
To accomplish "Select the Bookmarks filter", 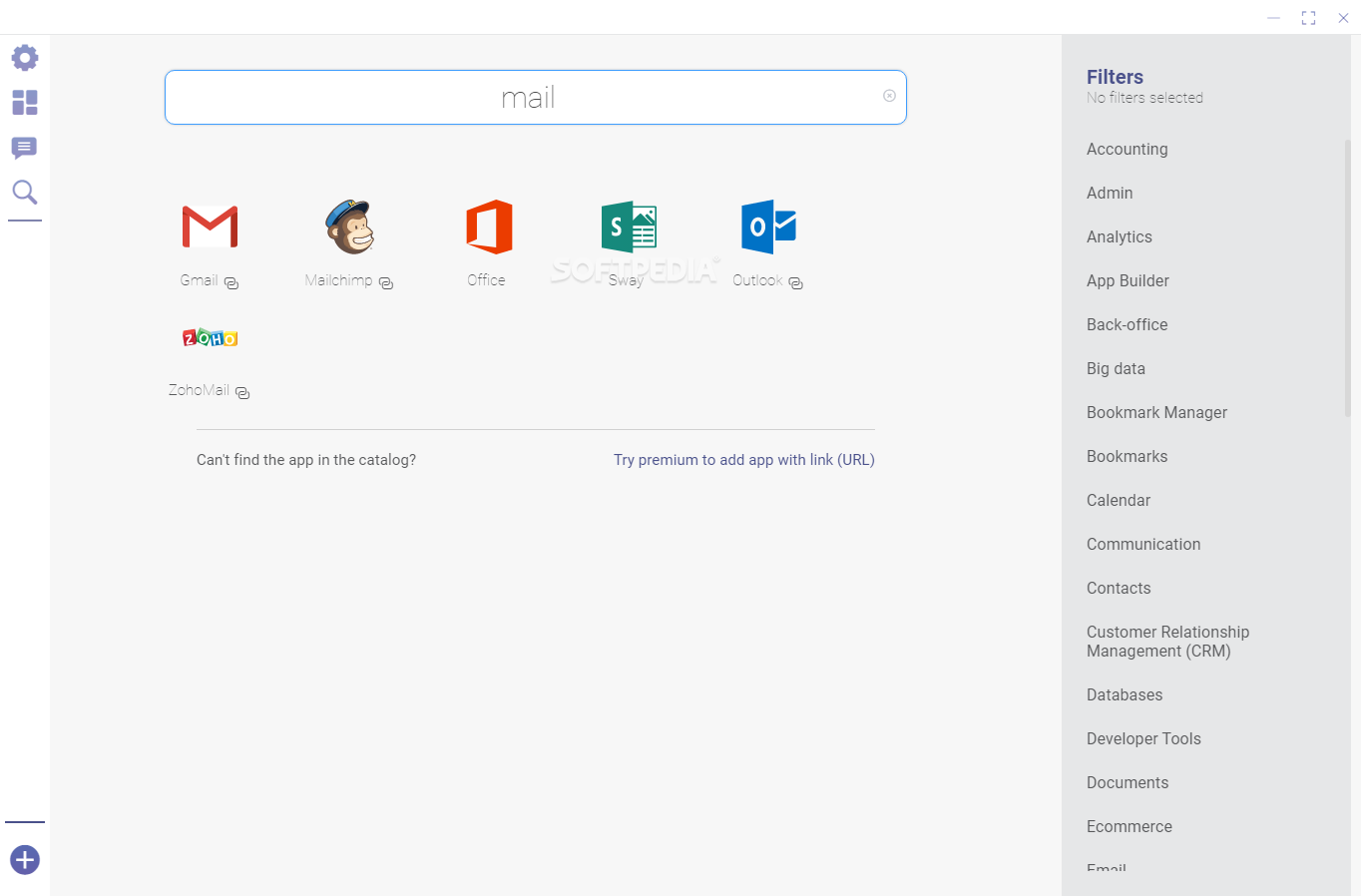I will (1127, 456).
